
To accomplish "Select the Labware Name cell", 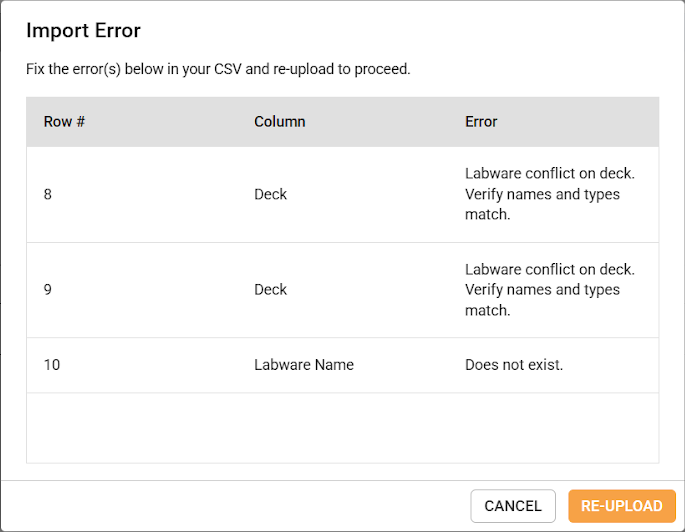I will click(x=304, y=365).
